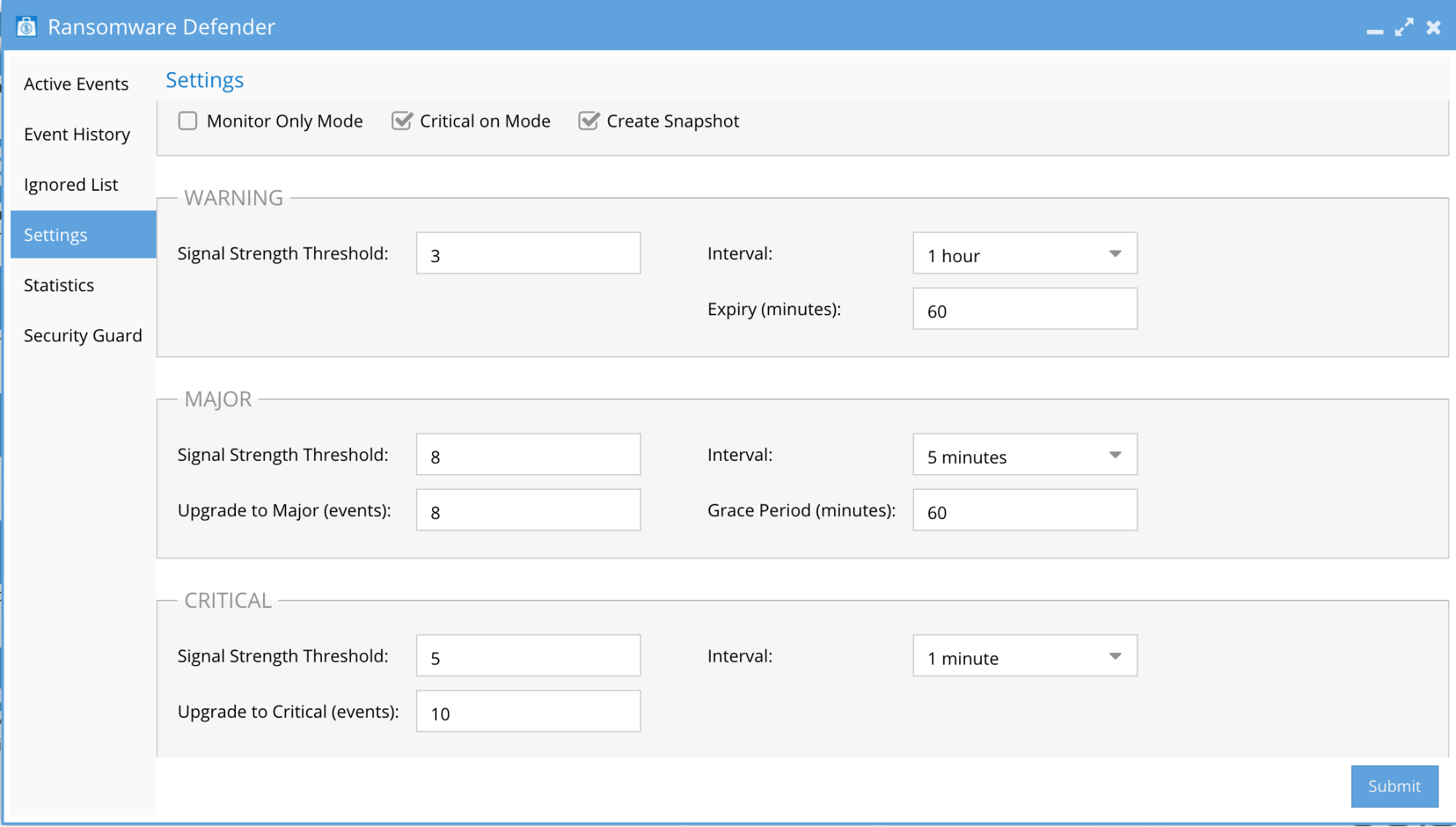
Task: Close the Ransomware Defender window
Action: click(1433, 28)
